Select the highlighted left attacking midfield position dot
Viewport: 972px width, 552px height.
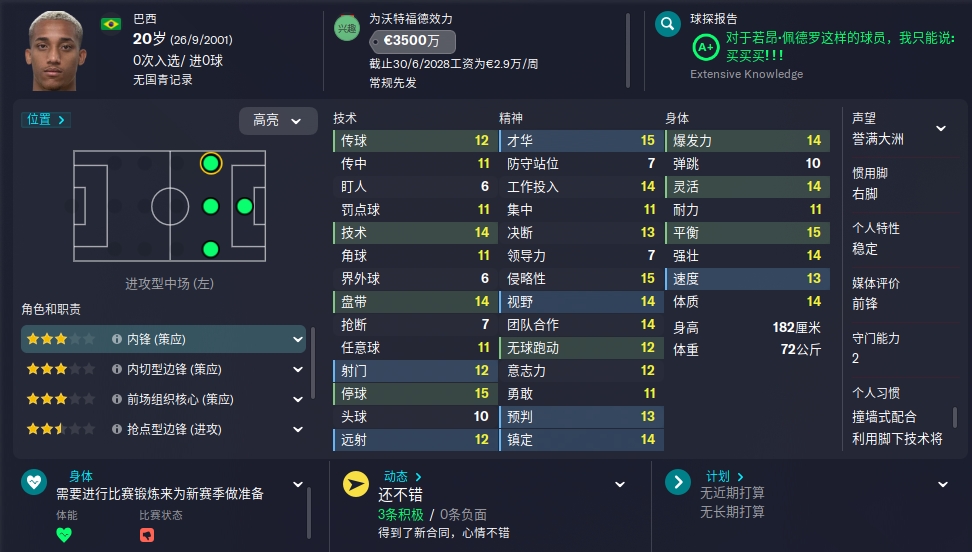pyautogui.click(x=211, y=164)
